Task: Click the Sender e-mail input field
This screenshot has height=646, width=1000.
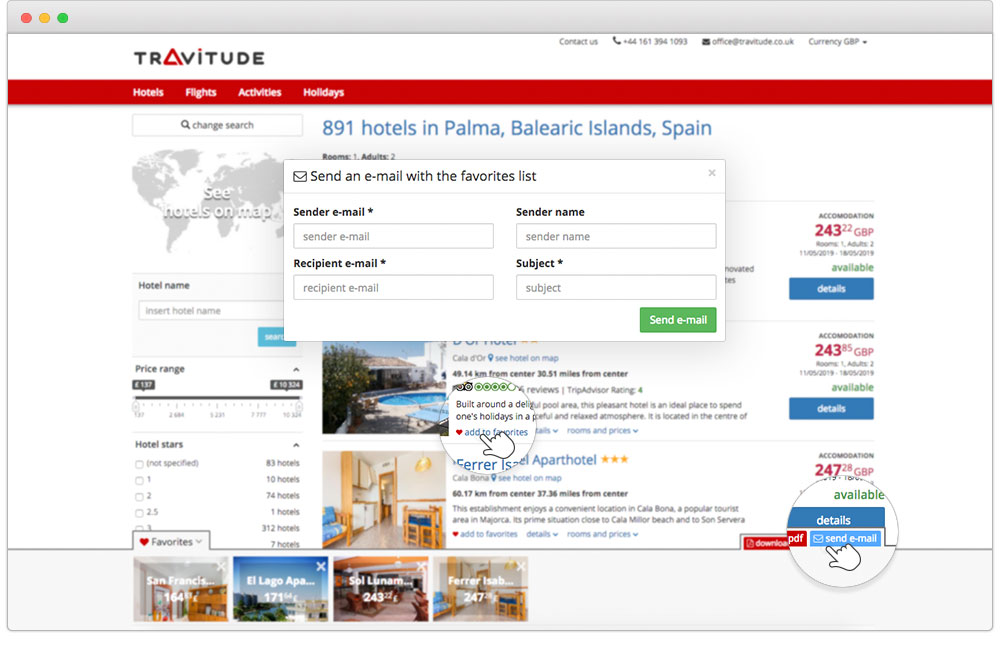Action: pos(393,236)
